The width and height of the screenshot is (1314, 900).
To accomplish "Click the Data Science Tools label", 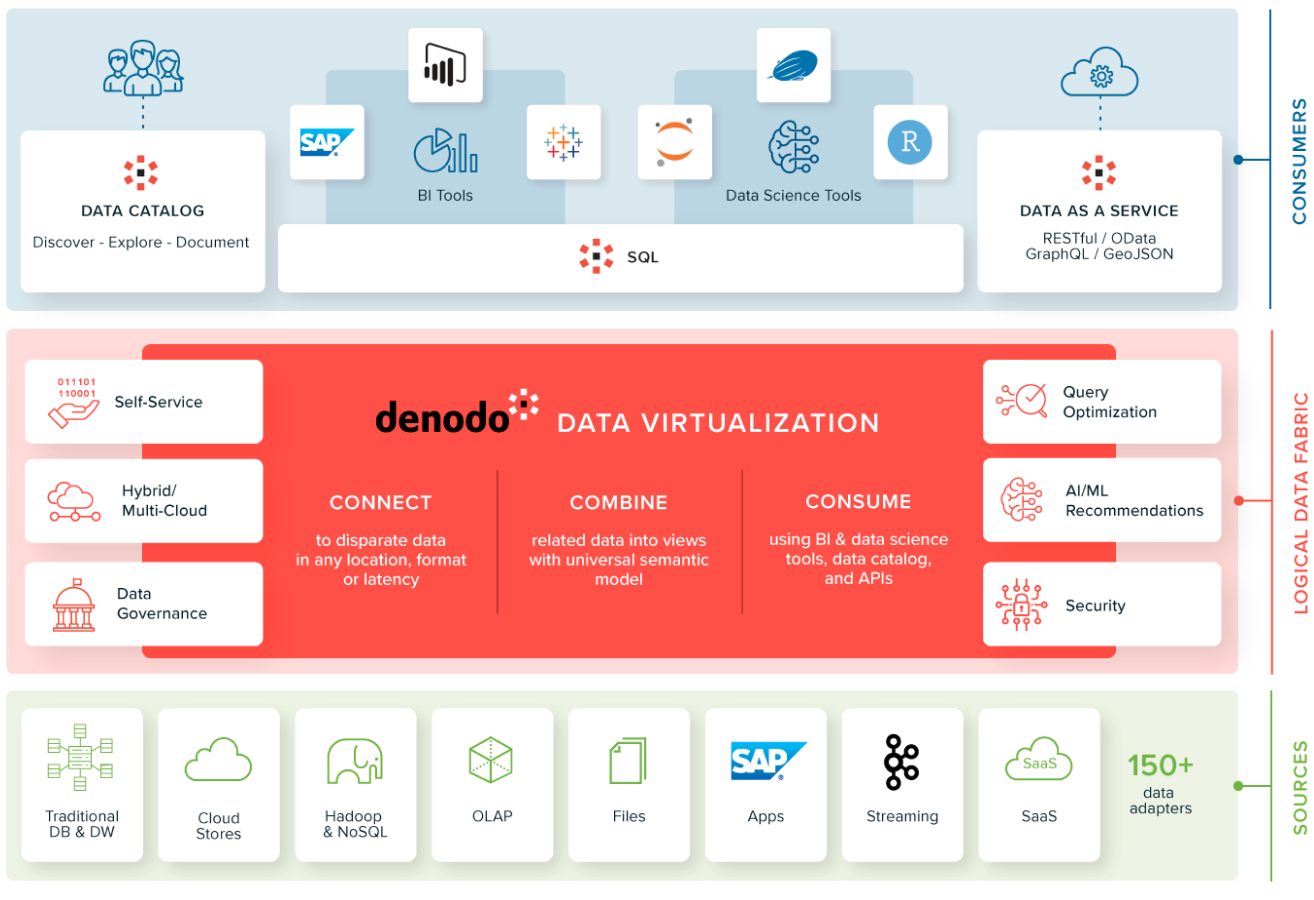I will pyautogui.click(x=793, y=195).
